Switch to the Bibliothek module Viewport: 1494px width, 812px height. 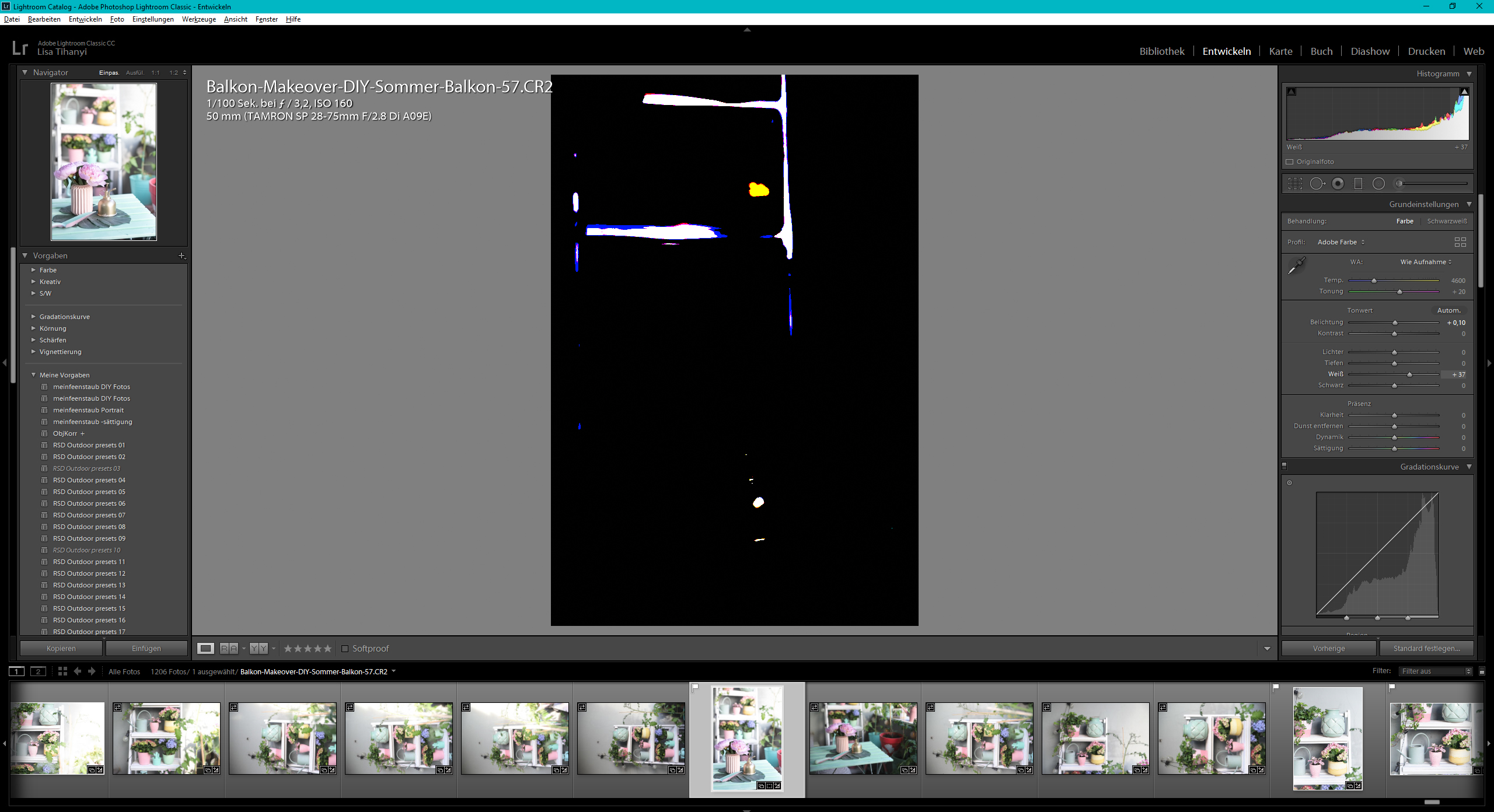pos(1161,51)
